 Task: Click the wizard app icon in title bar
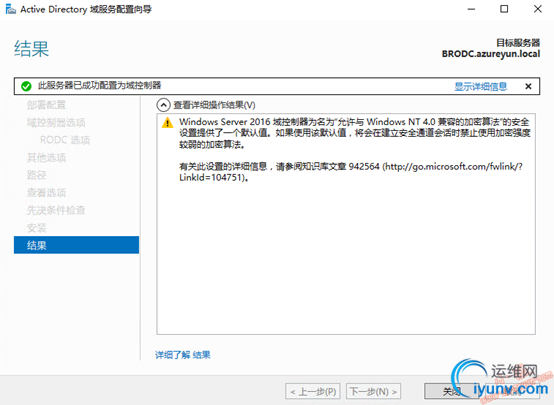click(x=11, y=9)
